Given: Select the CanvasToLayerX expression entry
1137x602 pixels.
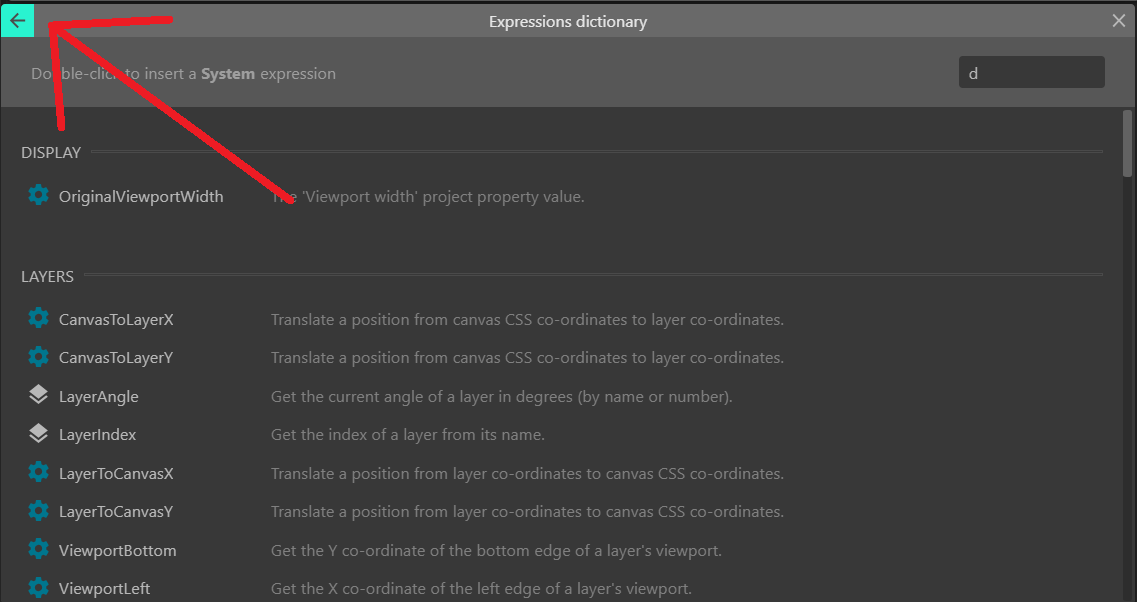Looking at the screenshot, I should tap(115, 318).
